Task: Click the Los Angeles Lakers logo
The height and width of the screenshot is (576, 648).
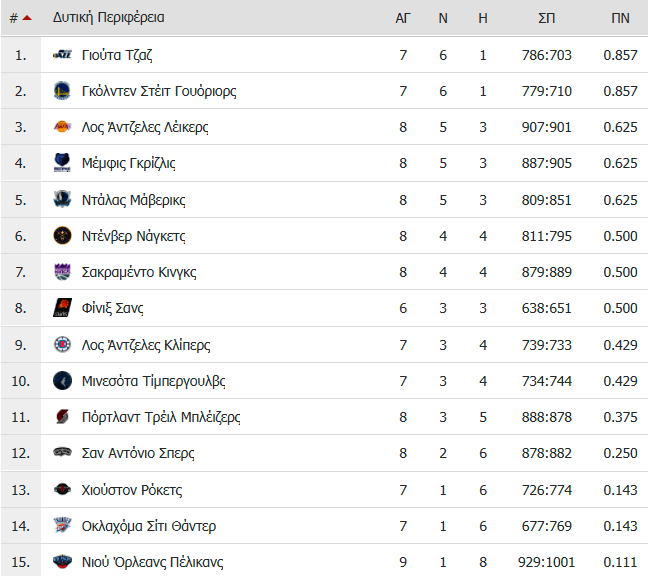Action: pos(62,127)
